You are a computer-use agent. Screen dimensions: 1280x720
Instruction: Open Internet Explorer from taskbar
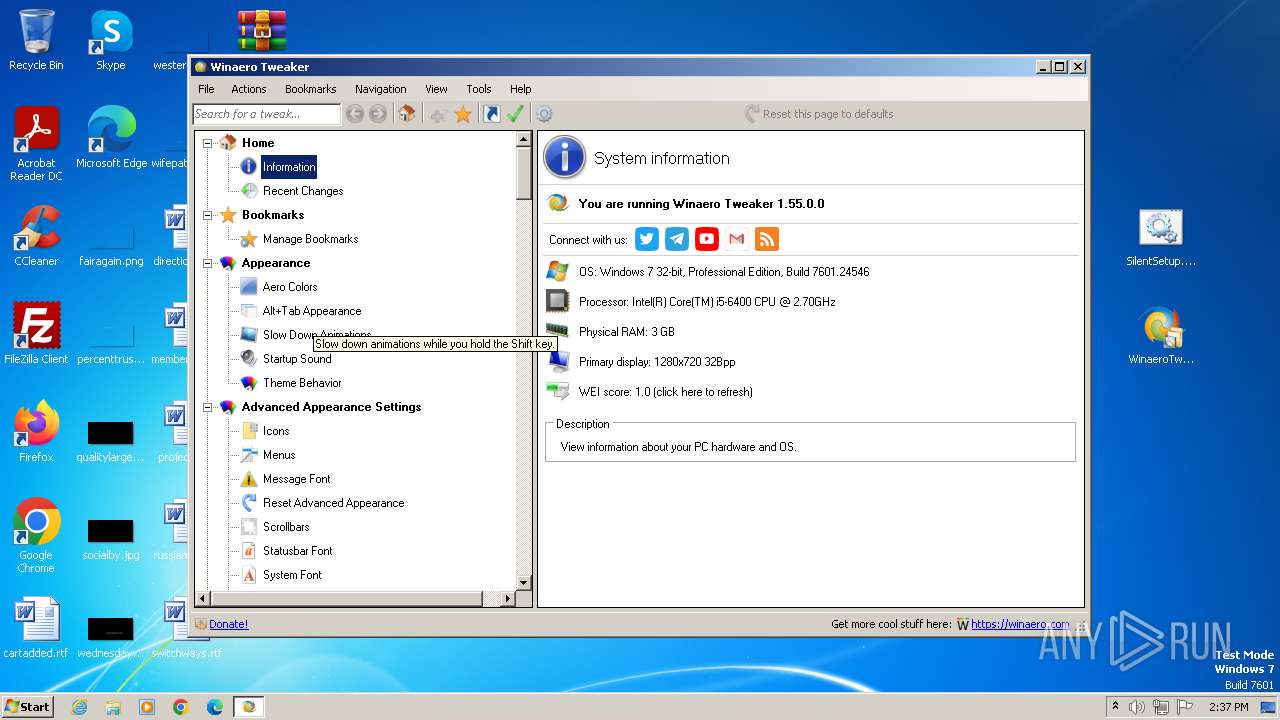pos(79,707)
